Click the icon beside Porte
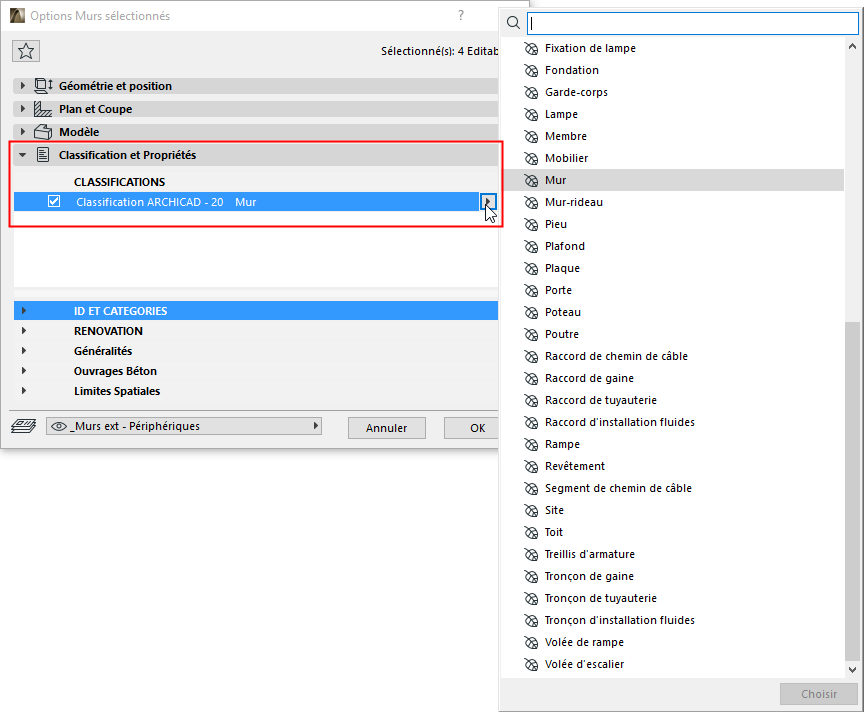 [x=531, y=291]
